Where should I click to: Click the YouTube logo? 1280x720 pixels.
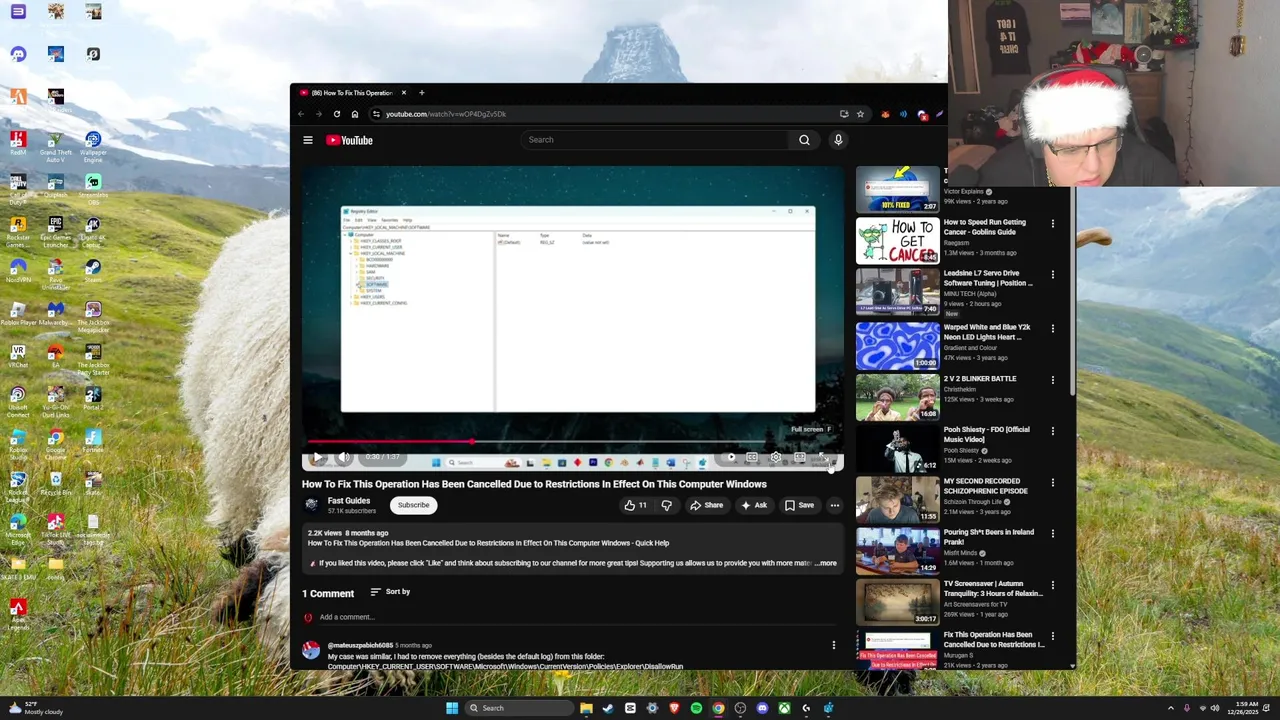click(349, 140)
